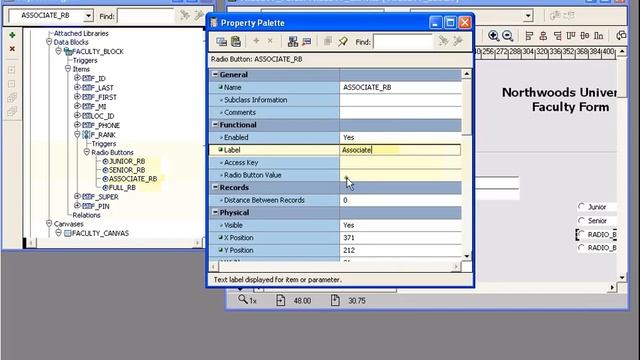
Task: Click the Collapse icon in Object Navigator sidebar
Action: pyautogui.click(x=12, y=84)
